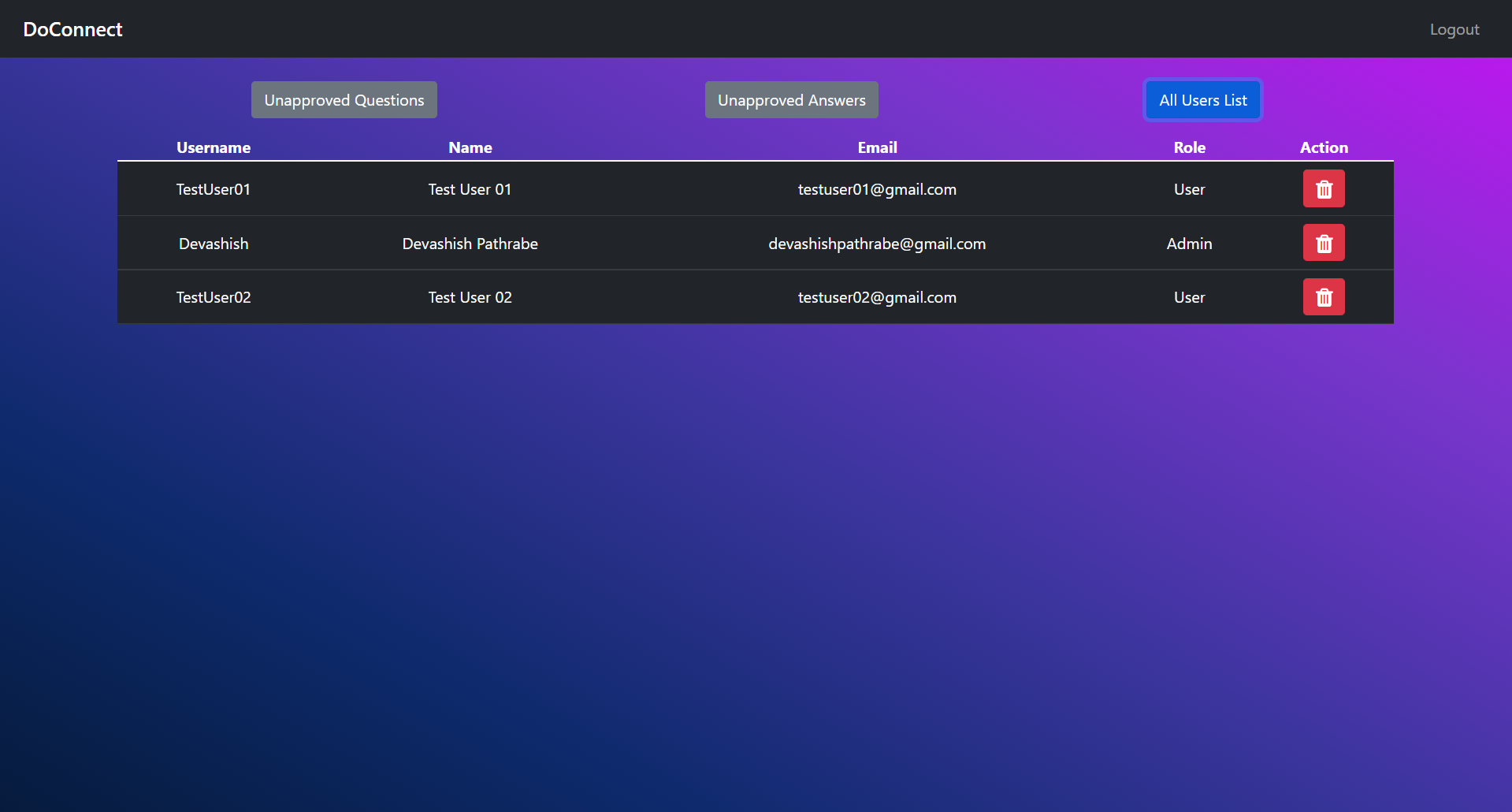Click the Username column header
The height and width of the screenshot is (812, 1512).
[x=214, y=147]
